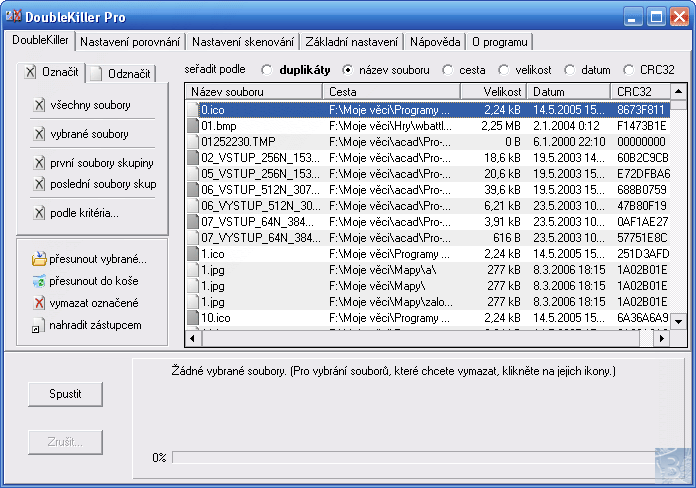Select sorting by datum

pos(569,70)
